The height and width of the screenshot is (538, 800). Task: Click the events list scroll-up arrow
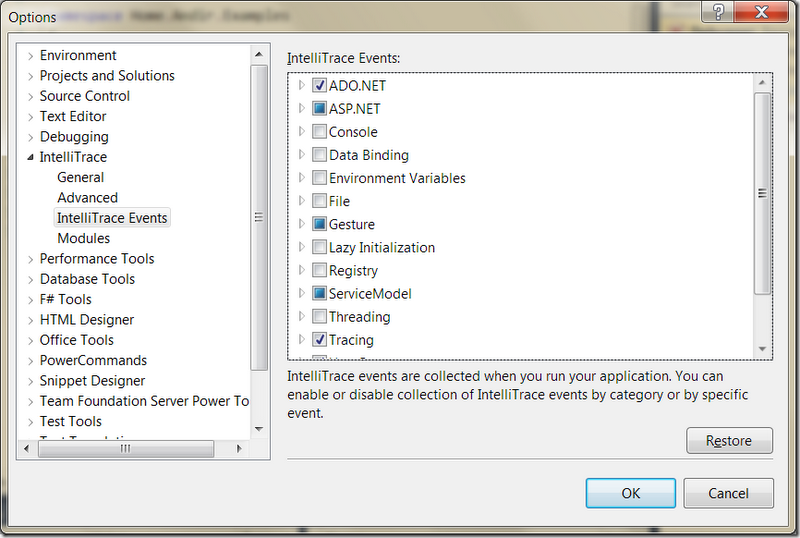coord(762,83)
